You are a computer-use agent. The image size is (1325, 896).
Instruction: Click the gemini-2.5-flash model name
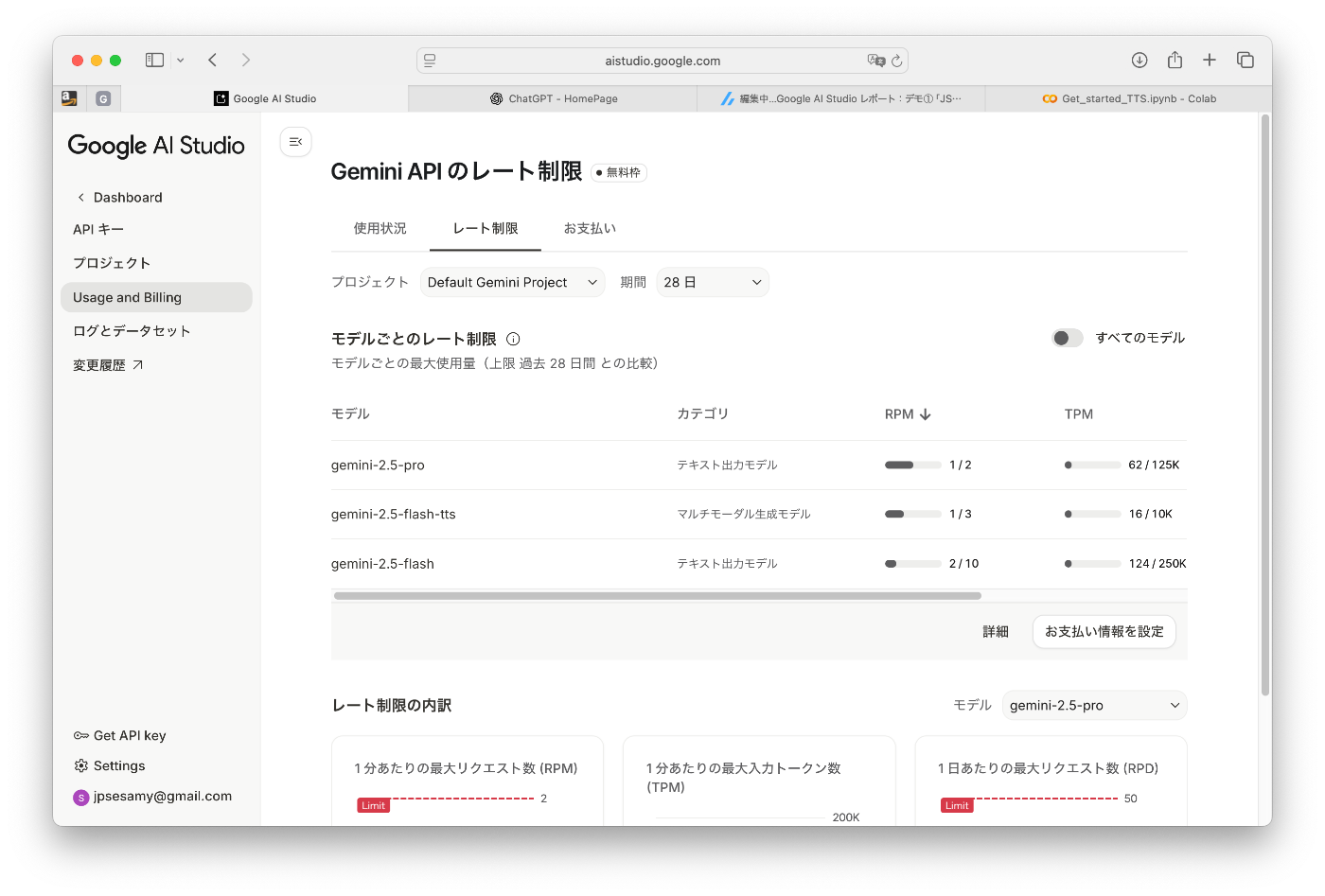(x=382, y=564)
